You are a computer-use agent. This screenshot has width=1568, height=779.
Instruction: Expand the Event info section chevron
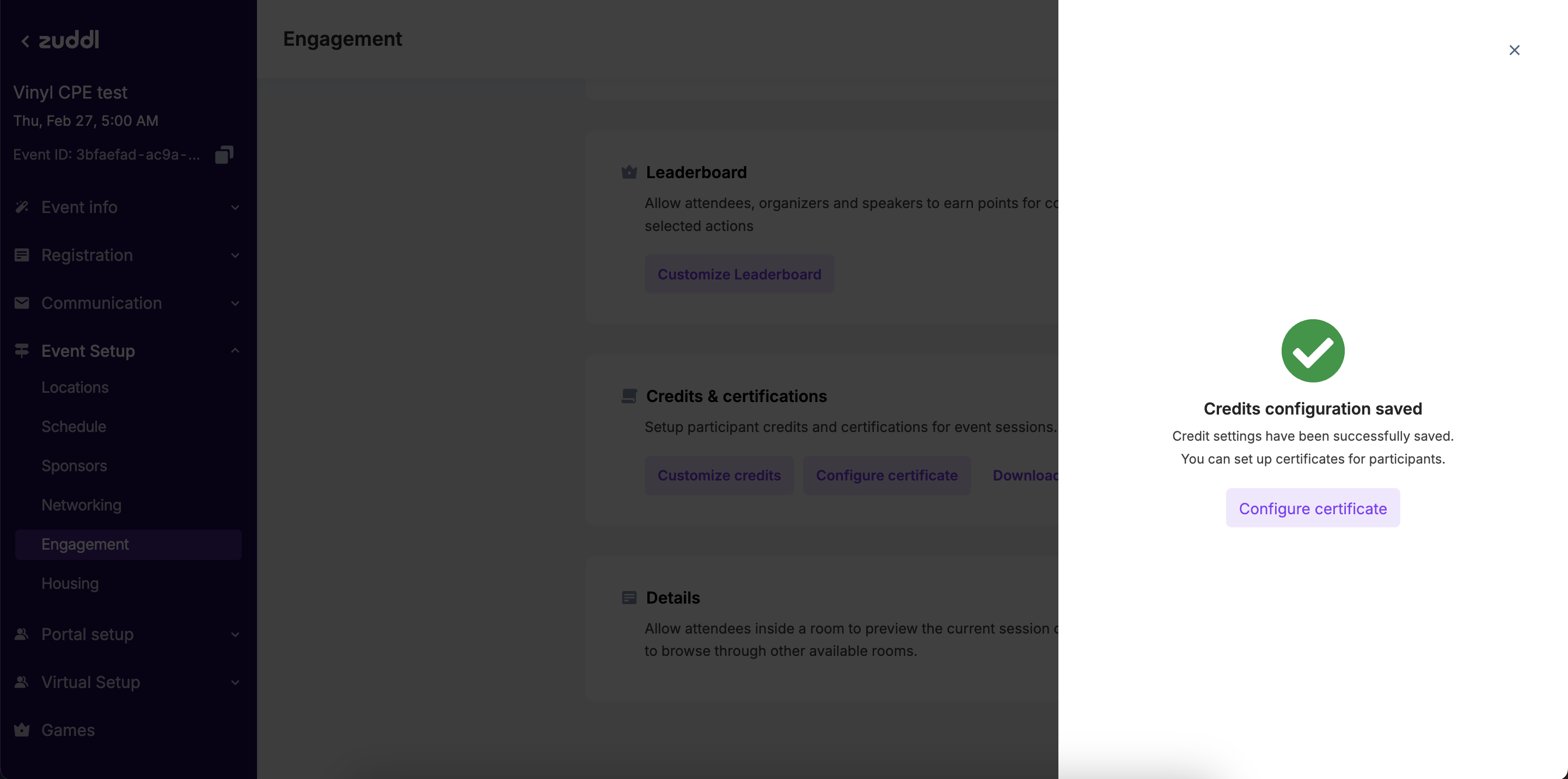235,208
